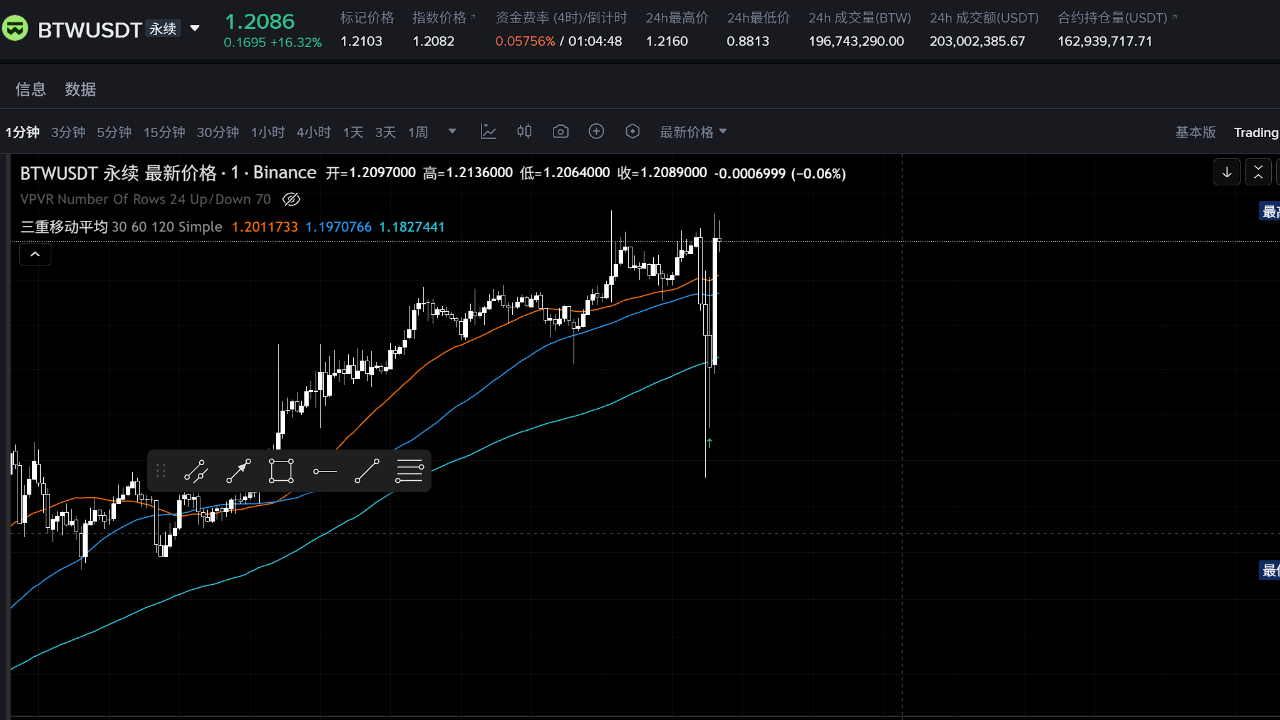Grab the drawing toolbar drag handle
Viewport: 1280px width, 720px height.
click(161, 471)
